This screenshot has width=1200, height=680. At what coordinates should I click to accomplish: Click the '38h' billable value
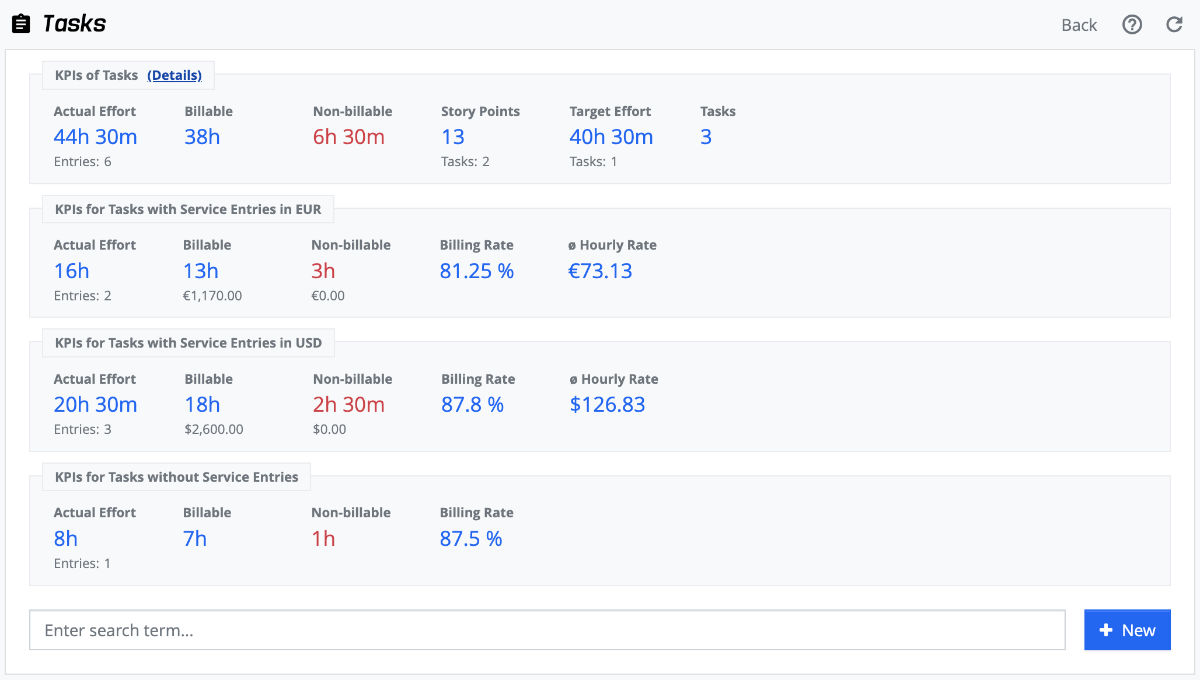pos(202,137)
